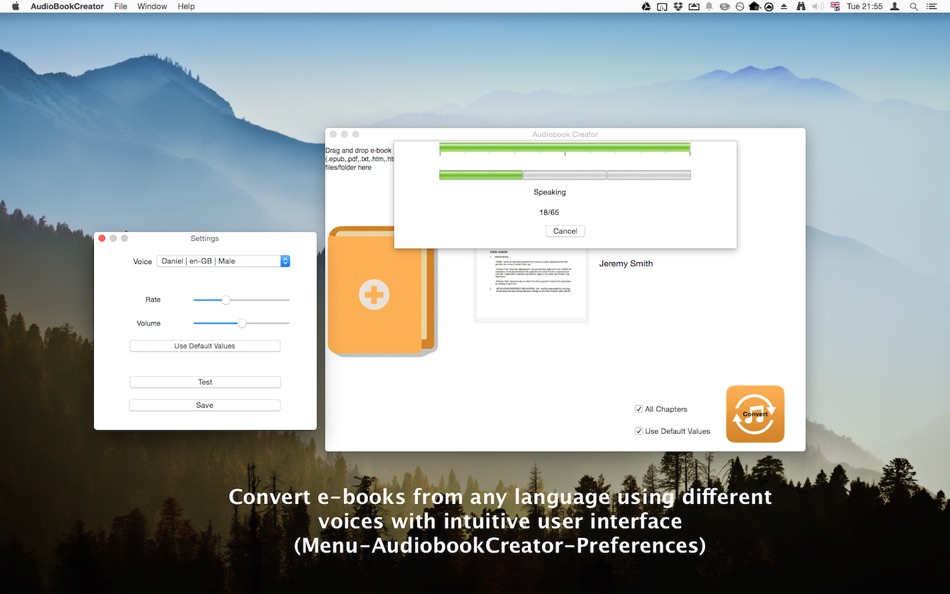
Task: Click the document preview thumbnail
Action: [531, 284]
